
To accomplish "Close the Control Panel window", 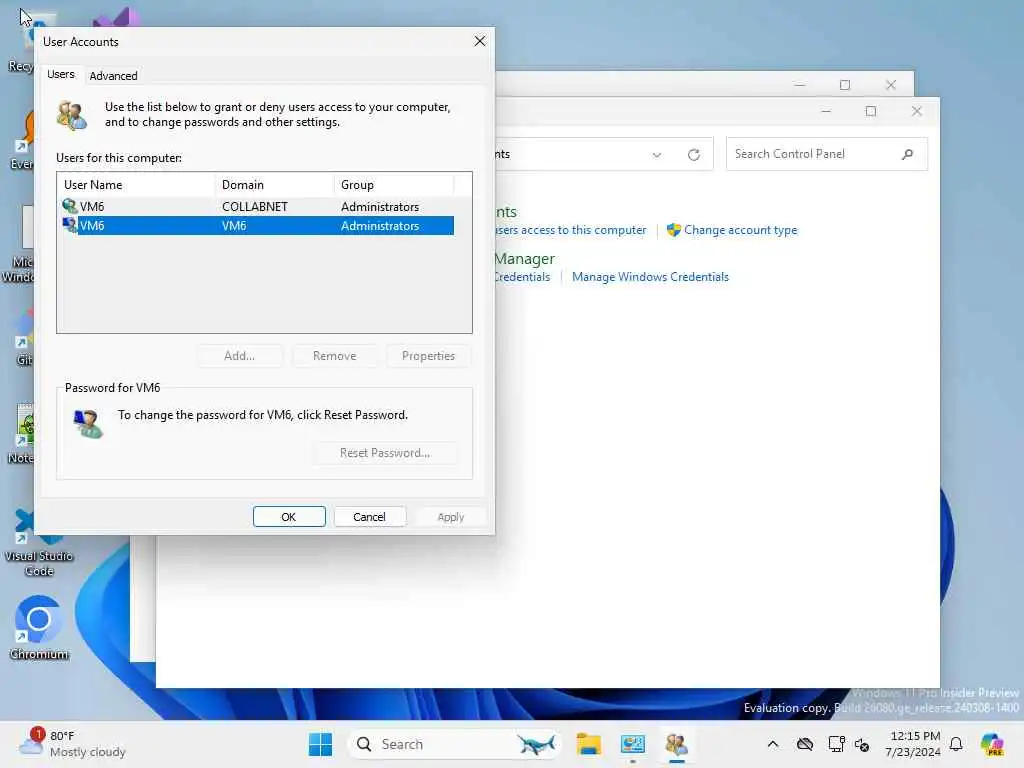I will pos(917,111).
